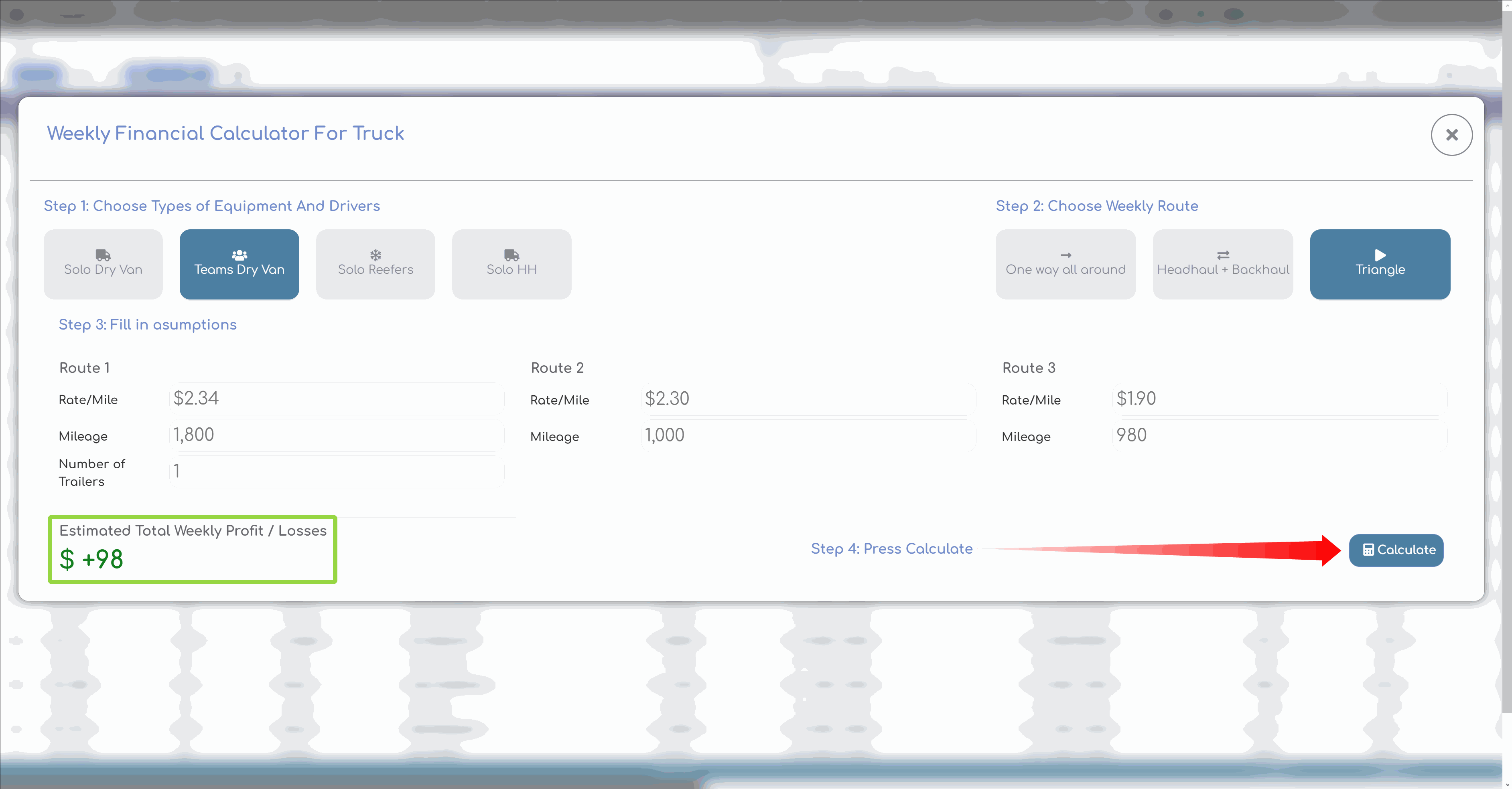Click the arrow icon on One way all around
This screenshot has width=1512, height=789.
[1066, 255]
